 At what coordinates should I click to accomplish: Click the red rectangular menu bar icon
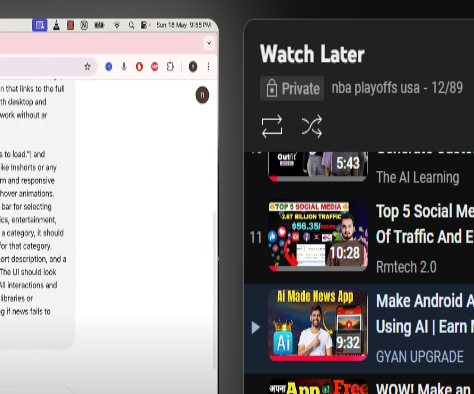[70, 25]
